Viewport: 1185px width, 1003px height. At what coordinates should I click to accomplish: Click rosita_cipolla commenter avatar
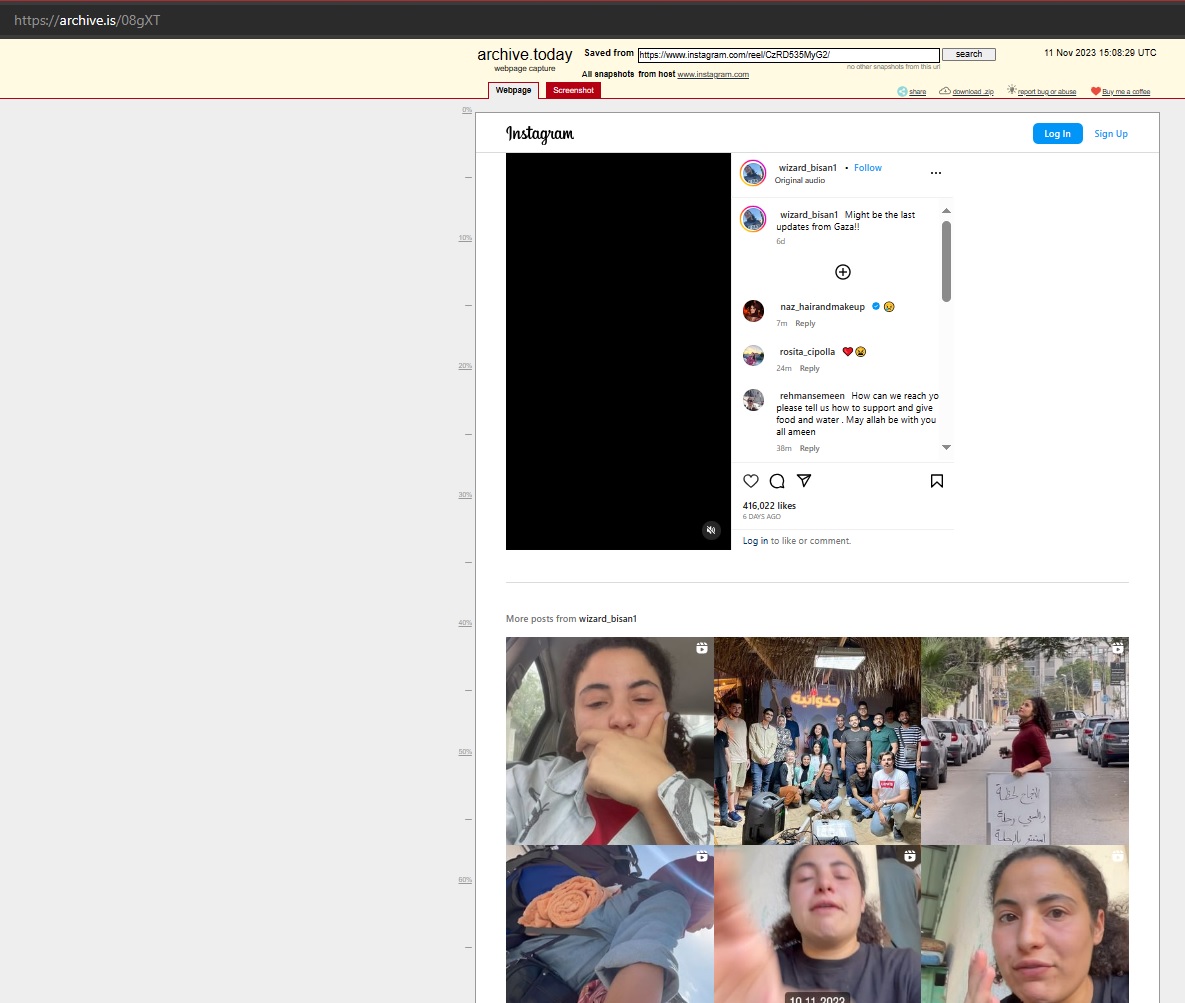click(x=753, y=355)
